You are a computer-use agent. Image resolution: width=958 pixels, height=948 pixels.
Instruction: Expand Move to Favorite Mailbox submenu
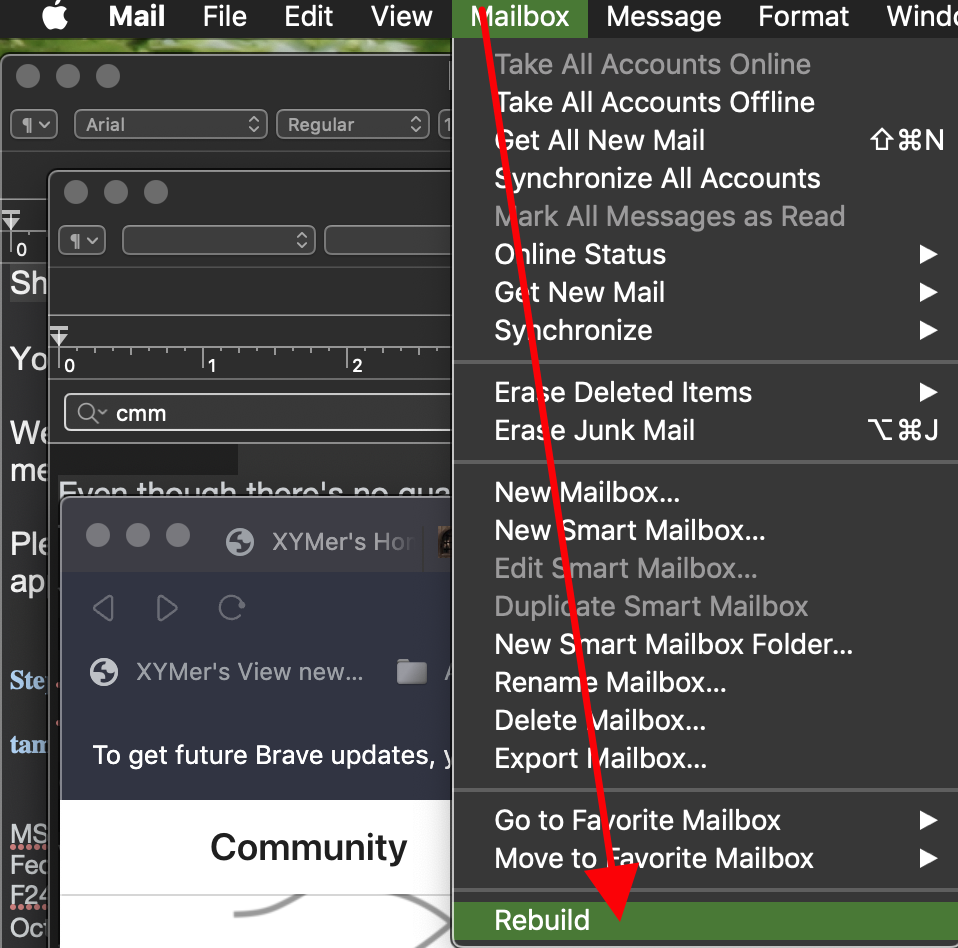click(706, 858)
